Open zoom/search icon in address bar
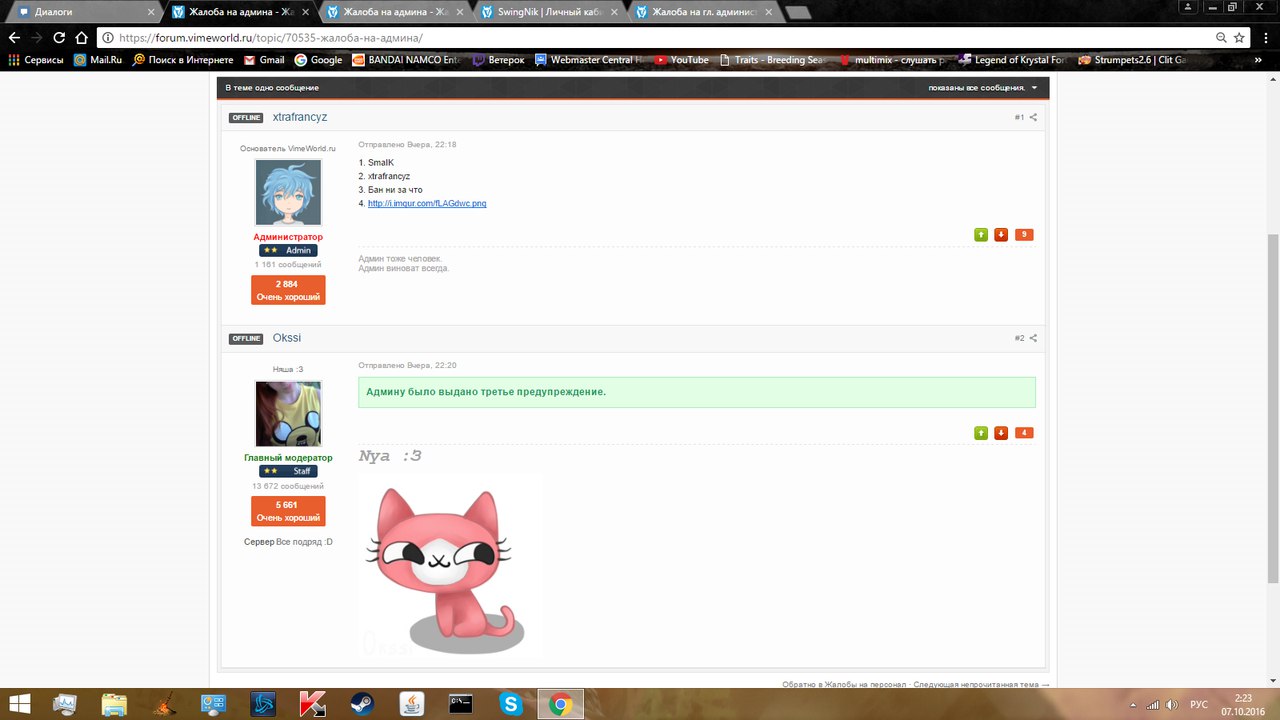Image resolution: width=1280 pixels, height=720 pixels. (x=1220, y=38)
